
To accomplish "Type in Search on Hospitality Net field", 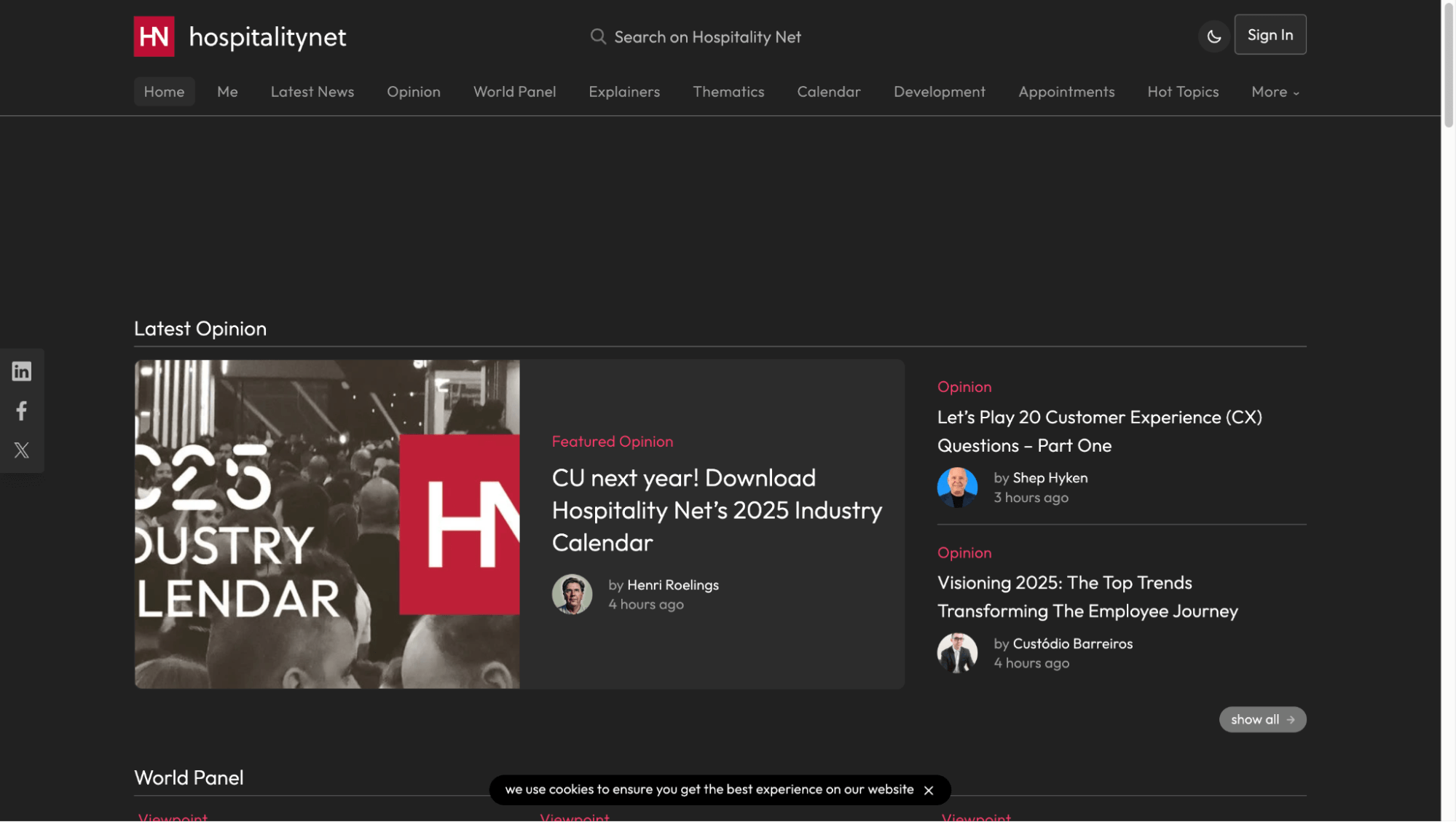I will coord(707,36).
